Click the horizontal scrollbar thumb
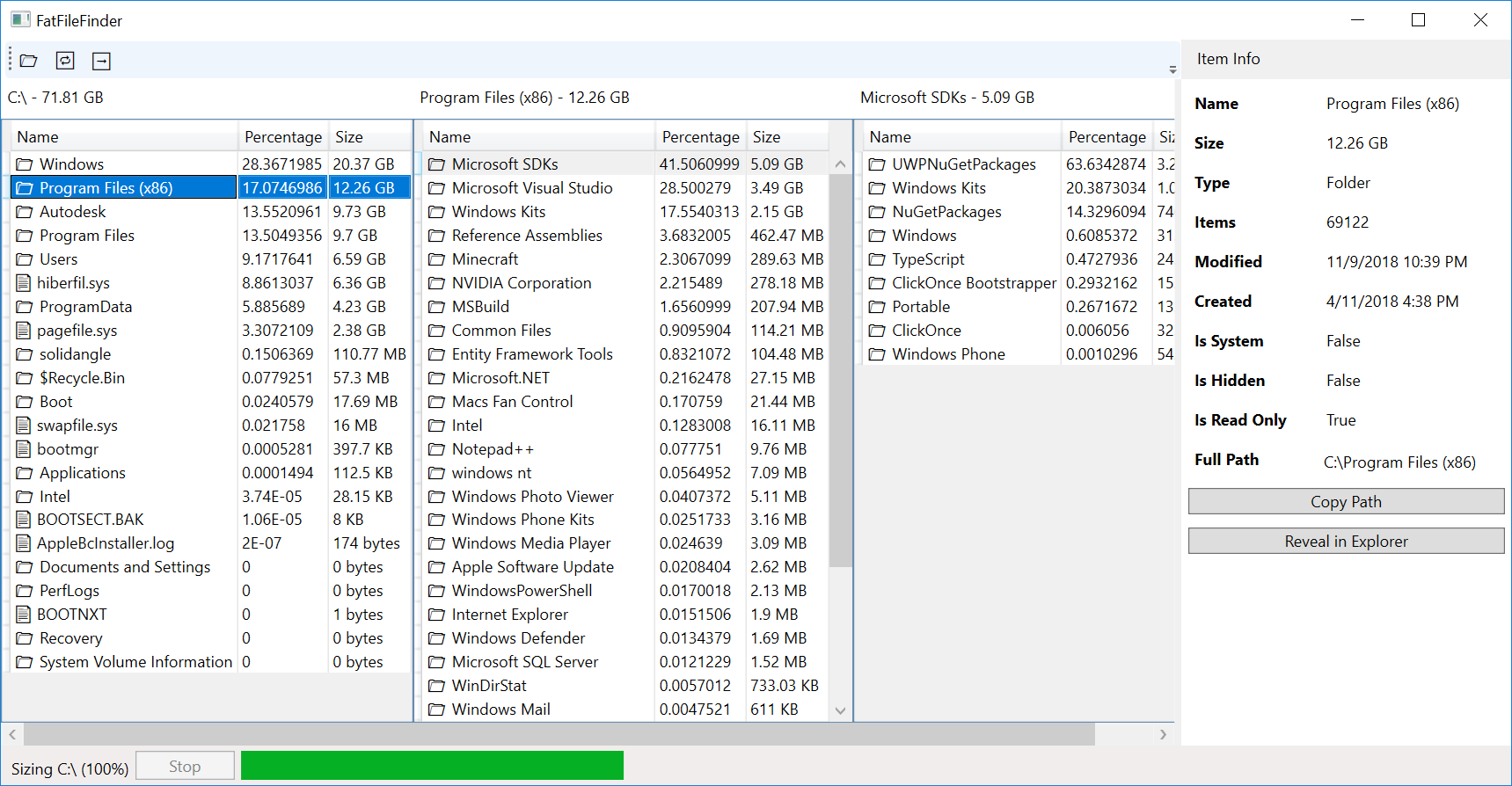Image resolution: width=1512 pixels, height=786 pixels. [559, 734]
